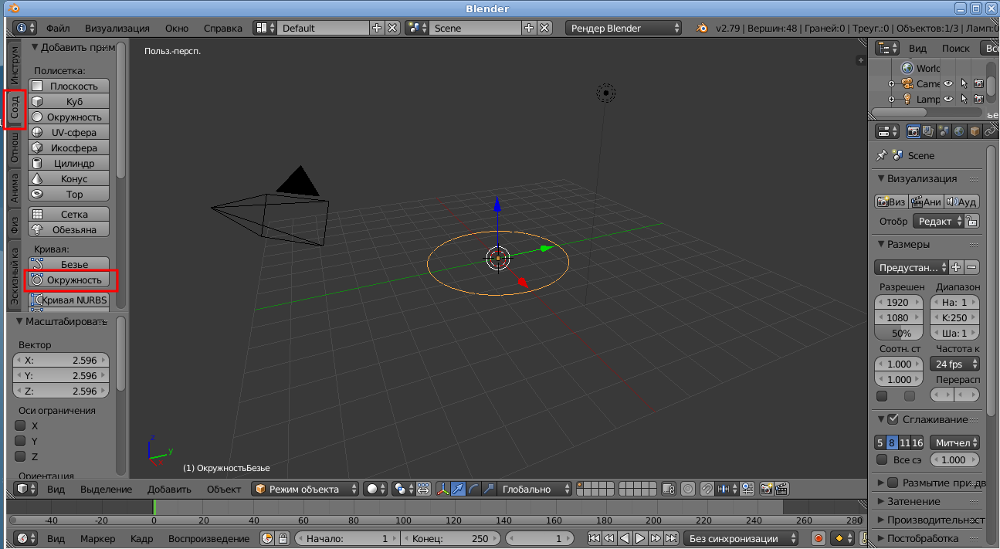Screen dimensions: 1000x549
Task: Open the Редакт display dropdown
Action: (939, 221)
